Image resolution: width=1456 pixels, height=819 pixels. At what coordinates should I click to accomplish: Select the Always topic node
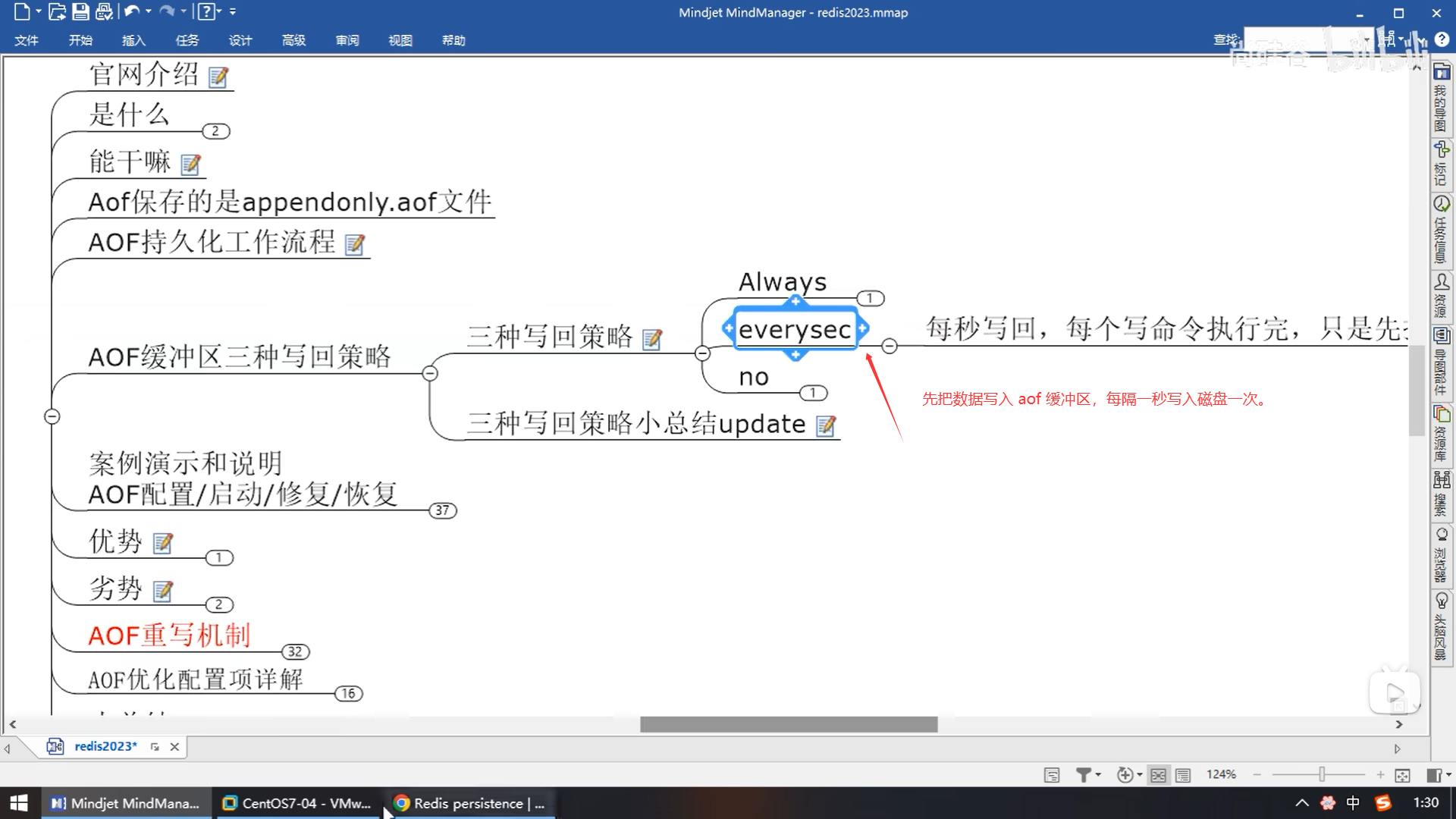coord(782,282)
